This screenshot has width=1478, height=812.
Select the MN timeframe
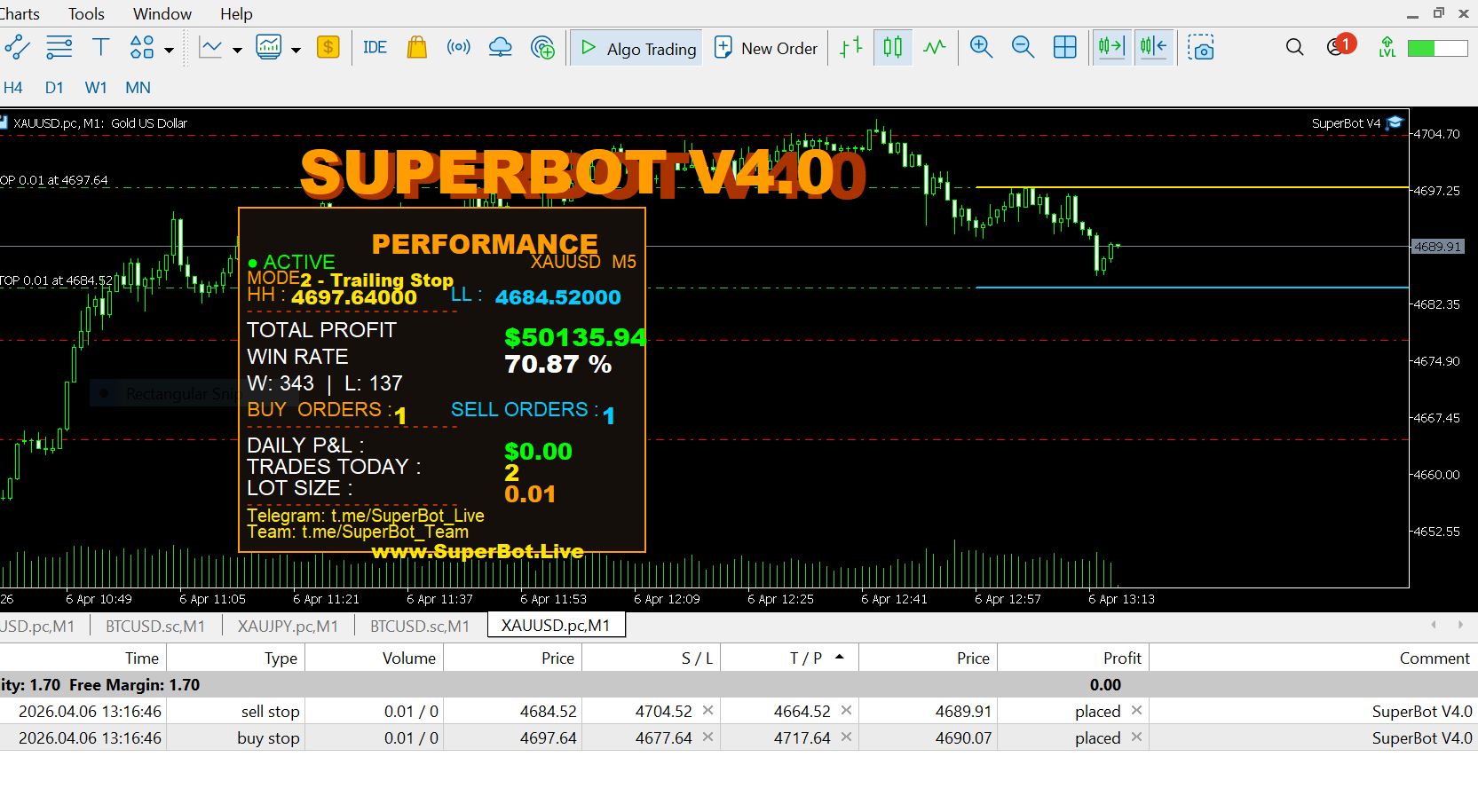point(138,88)
